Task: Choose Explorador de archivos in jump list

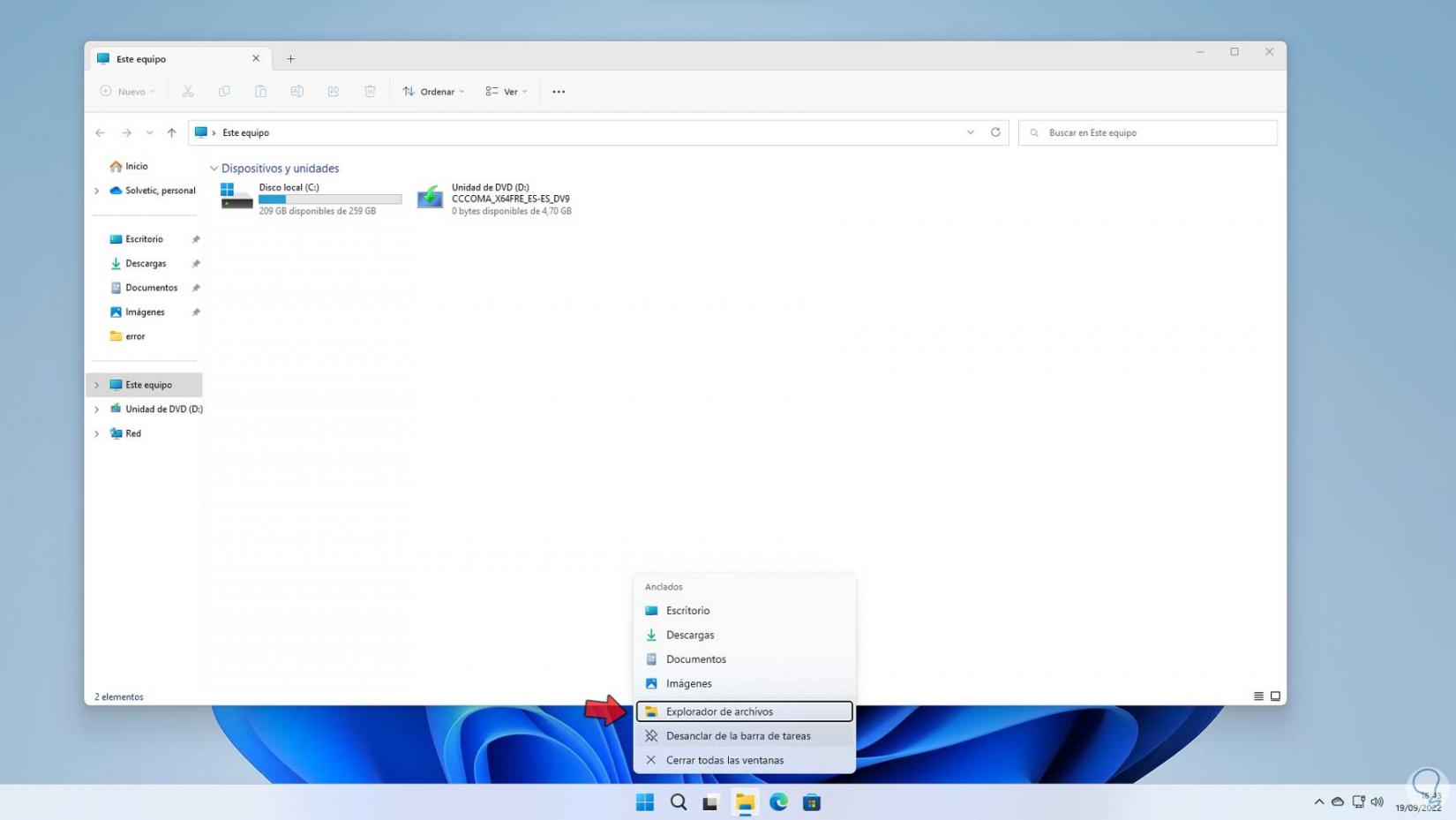Action: [x=744, y=711]
